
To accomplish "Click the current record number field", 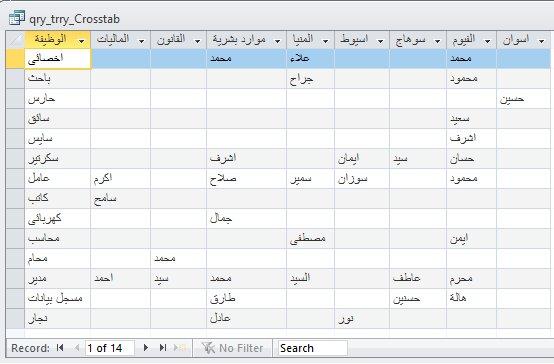I will pos(110,348).
